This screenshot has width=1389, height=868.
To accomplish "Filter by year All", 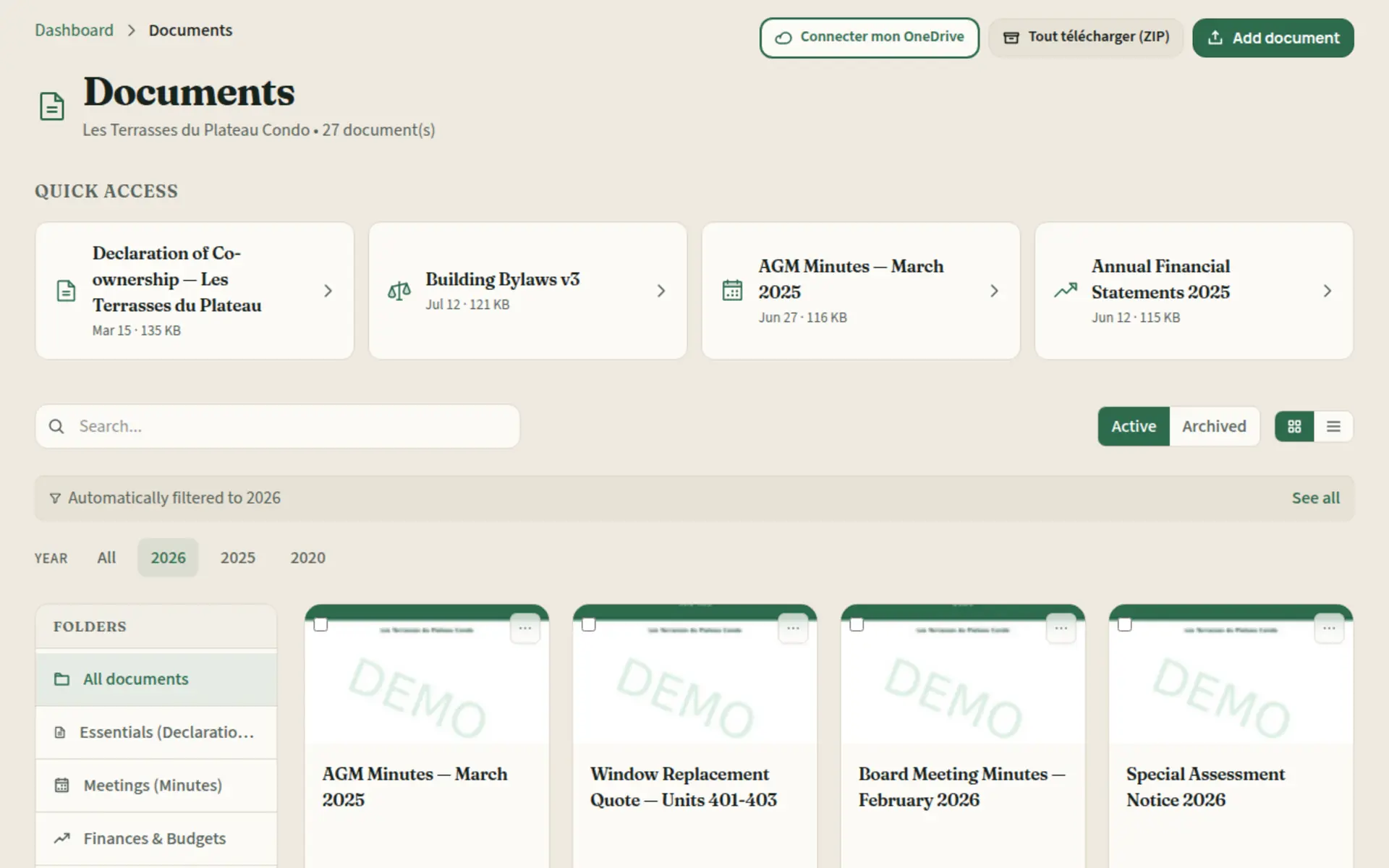I will click(x=106, y=558).
